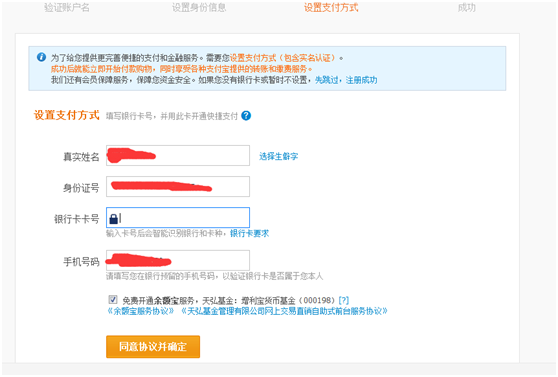The image size is (558, 377).
Task: Click the 先跳过，注册成功 link
Action: (346, 80)
